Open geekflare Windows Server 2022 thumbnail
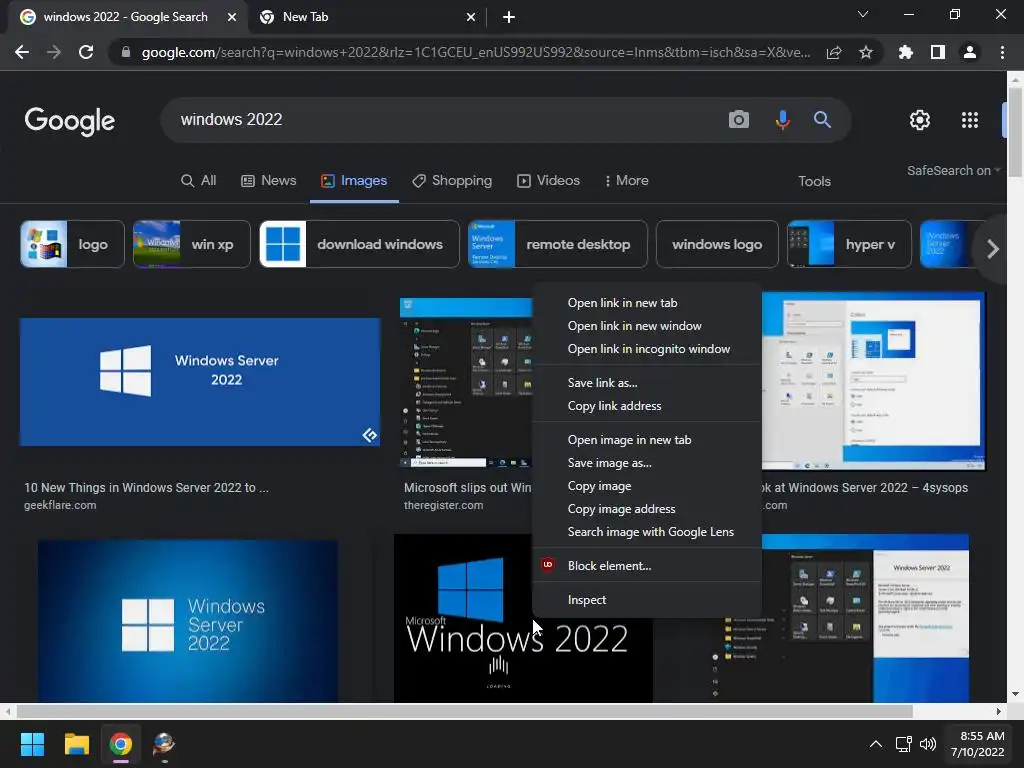 200,382
